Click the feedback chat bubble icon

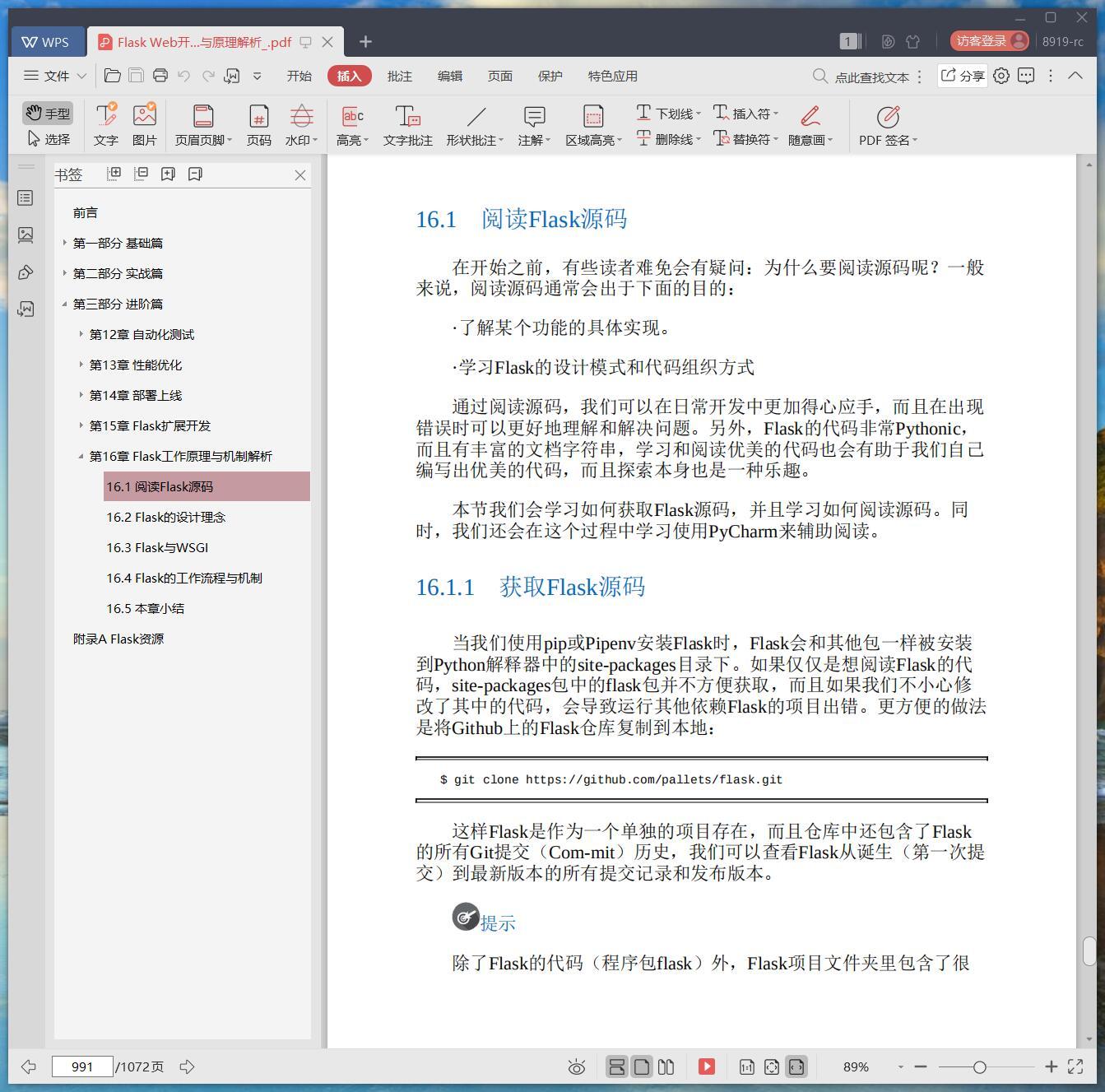[x=1026, y=76]
